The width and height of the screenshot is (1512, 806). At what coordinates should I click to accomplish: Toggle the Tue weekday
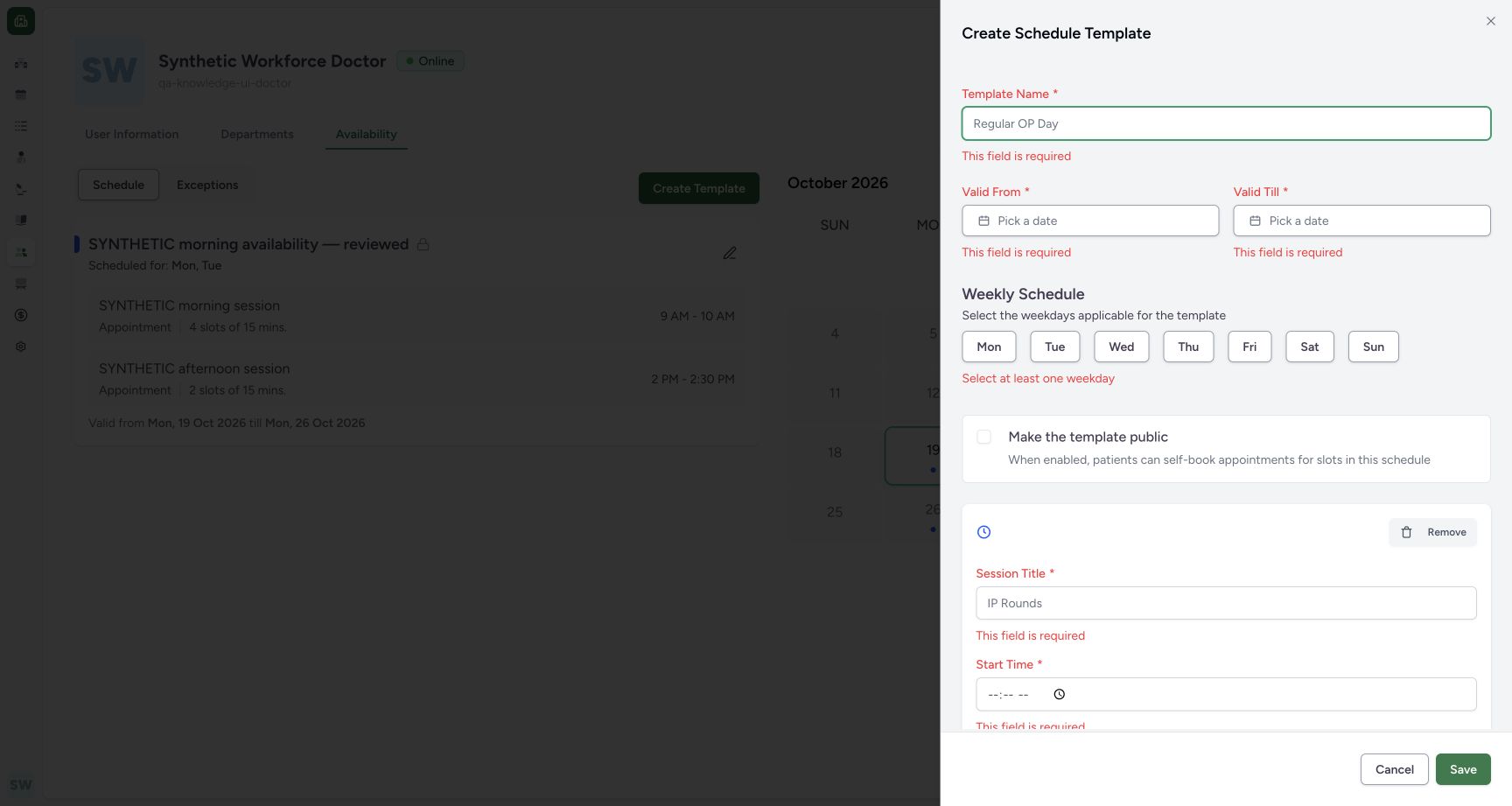tap(1054, 347)
